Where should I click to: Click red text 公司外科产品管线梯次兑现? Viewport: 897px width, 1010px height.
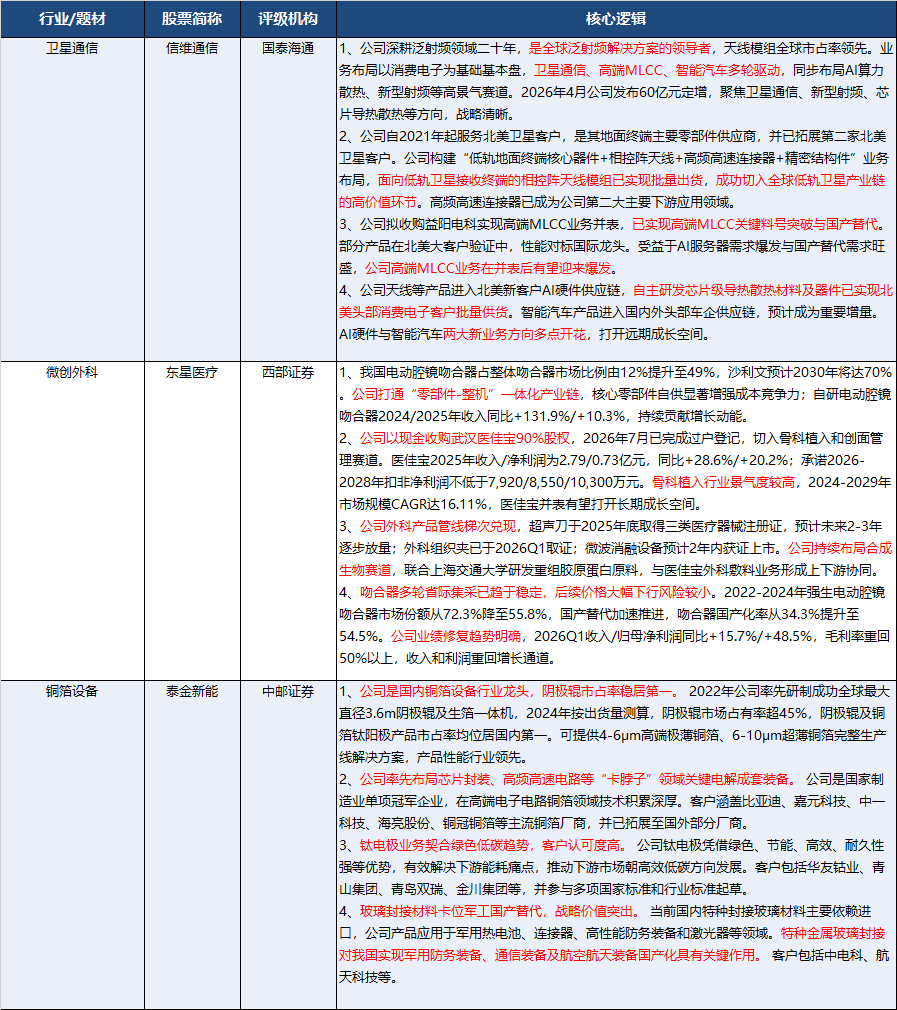point(438,526)
